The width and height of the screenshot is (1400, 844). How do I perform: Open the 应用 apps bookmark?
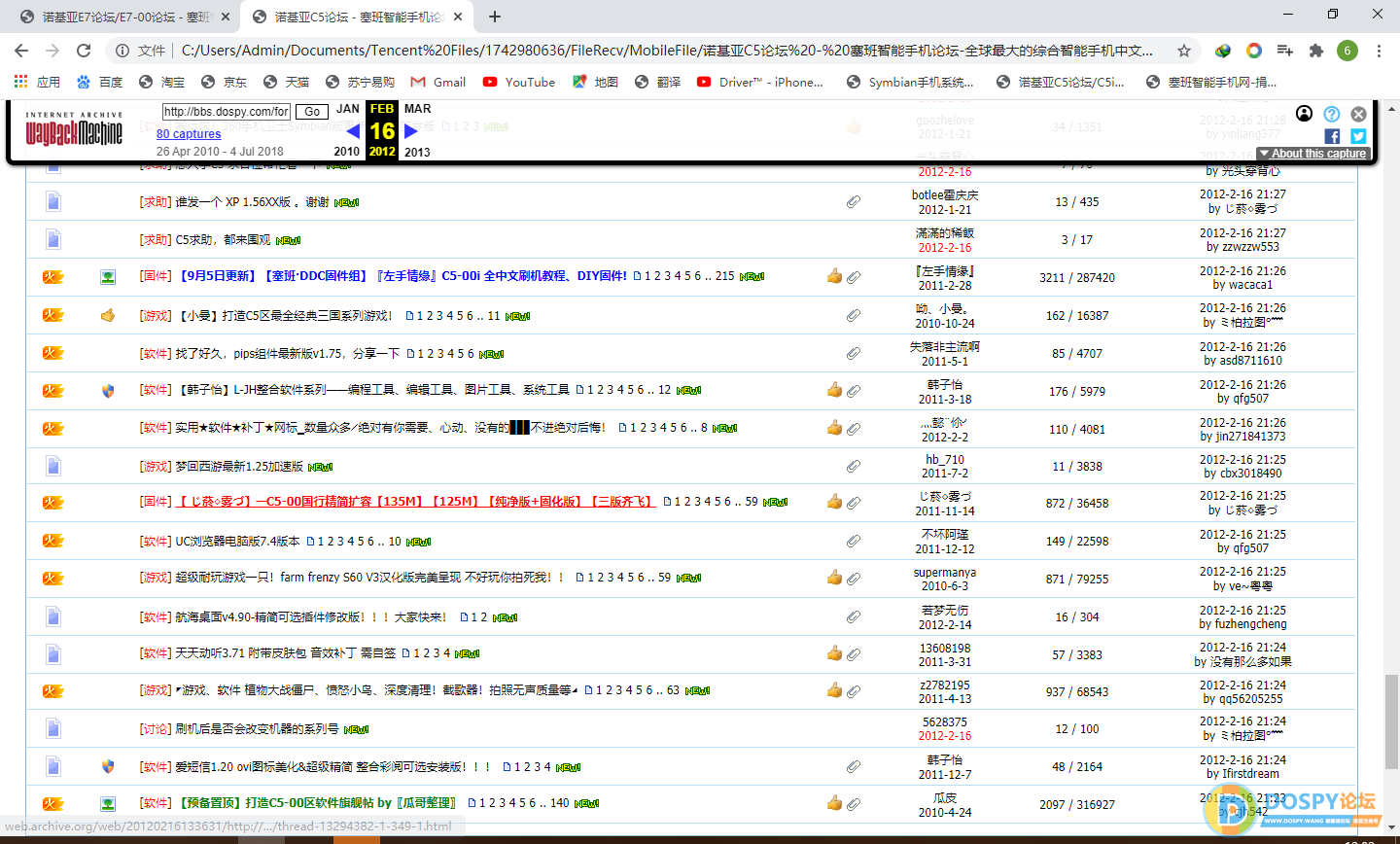tap(38, 82)
